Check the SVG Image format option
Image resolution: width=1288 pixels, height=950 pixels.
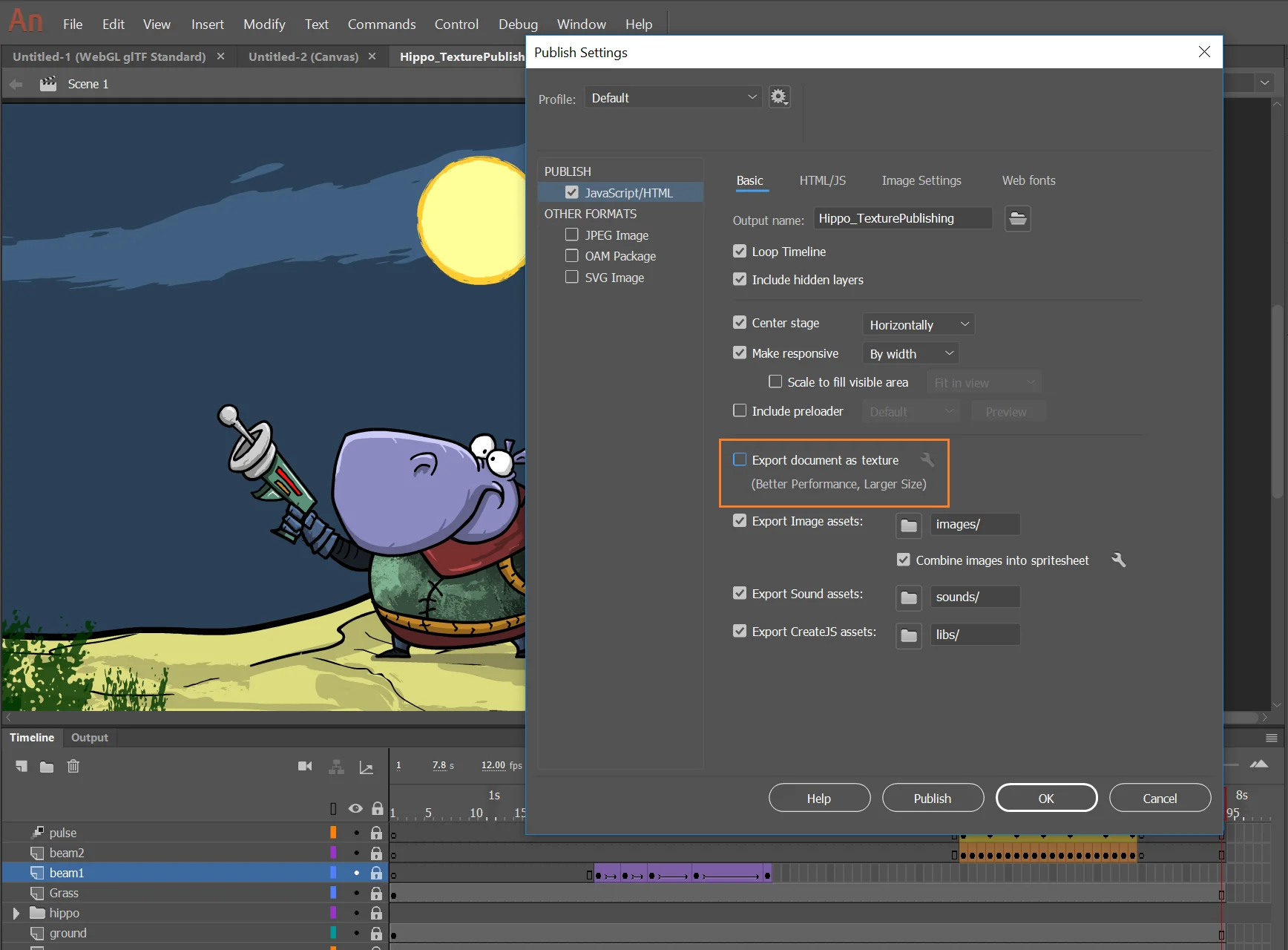pos(571,277)
